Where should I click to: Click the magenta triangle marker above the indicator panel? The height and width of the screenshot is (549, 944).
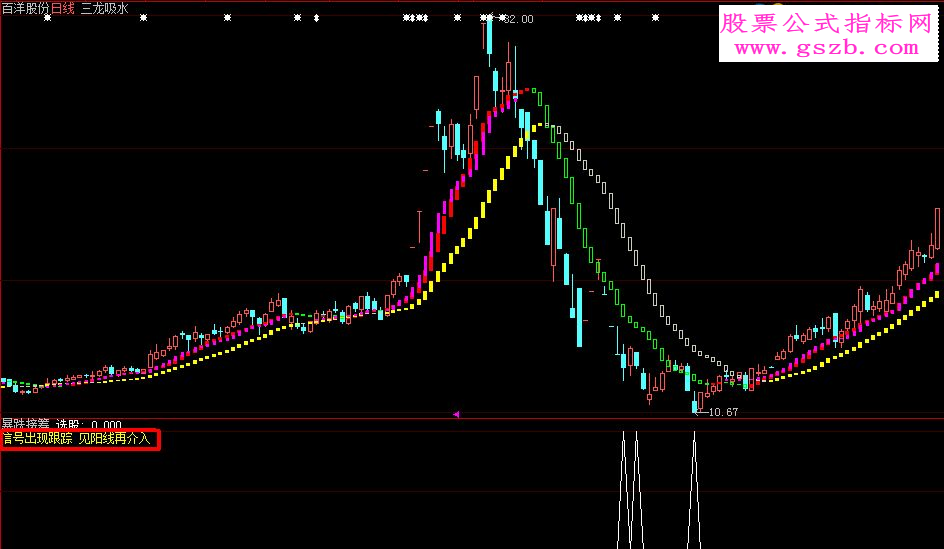coord(456,414)
